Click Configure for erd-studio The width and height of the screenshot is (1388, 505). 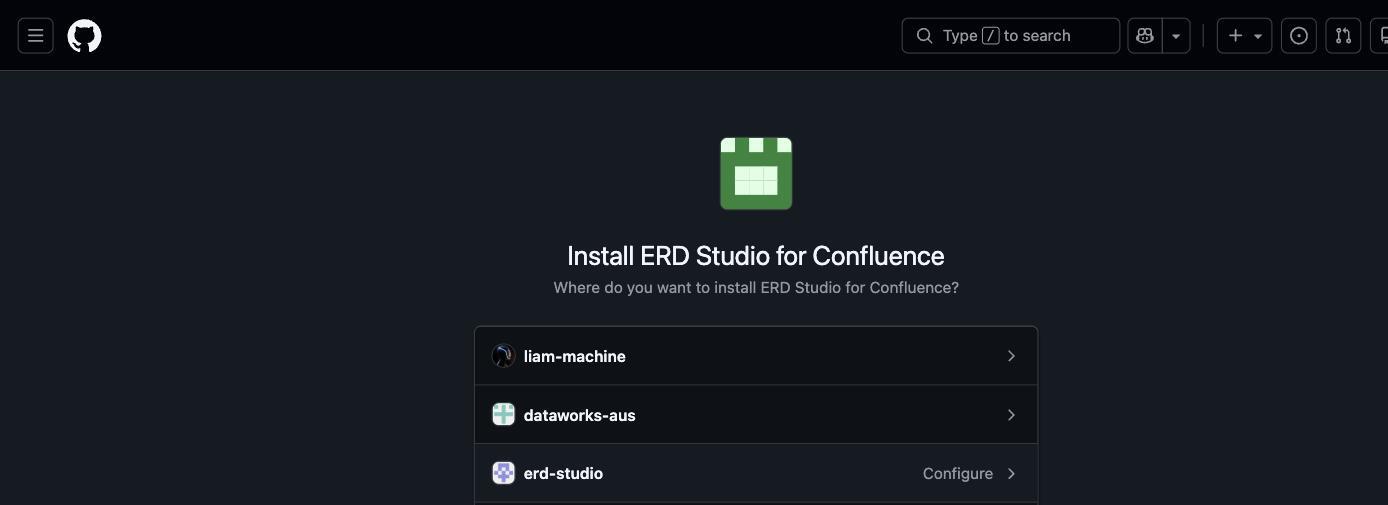coord(958,473)
